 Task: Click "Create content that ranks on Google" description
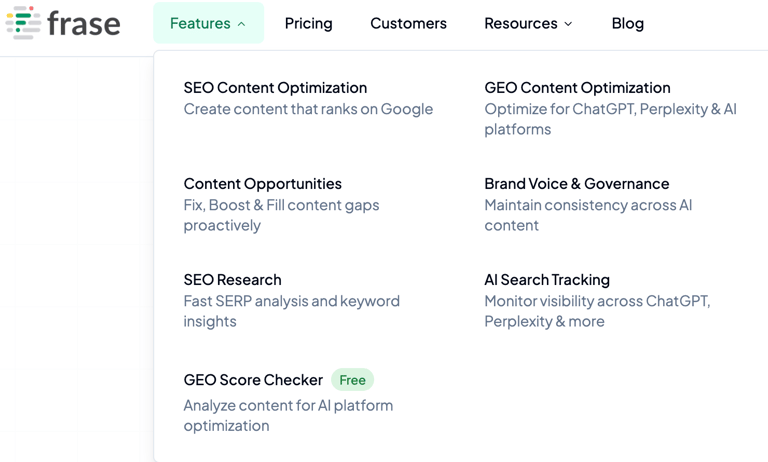click(308, 109)
